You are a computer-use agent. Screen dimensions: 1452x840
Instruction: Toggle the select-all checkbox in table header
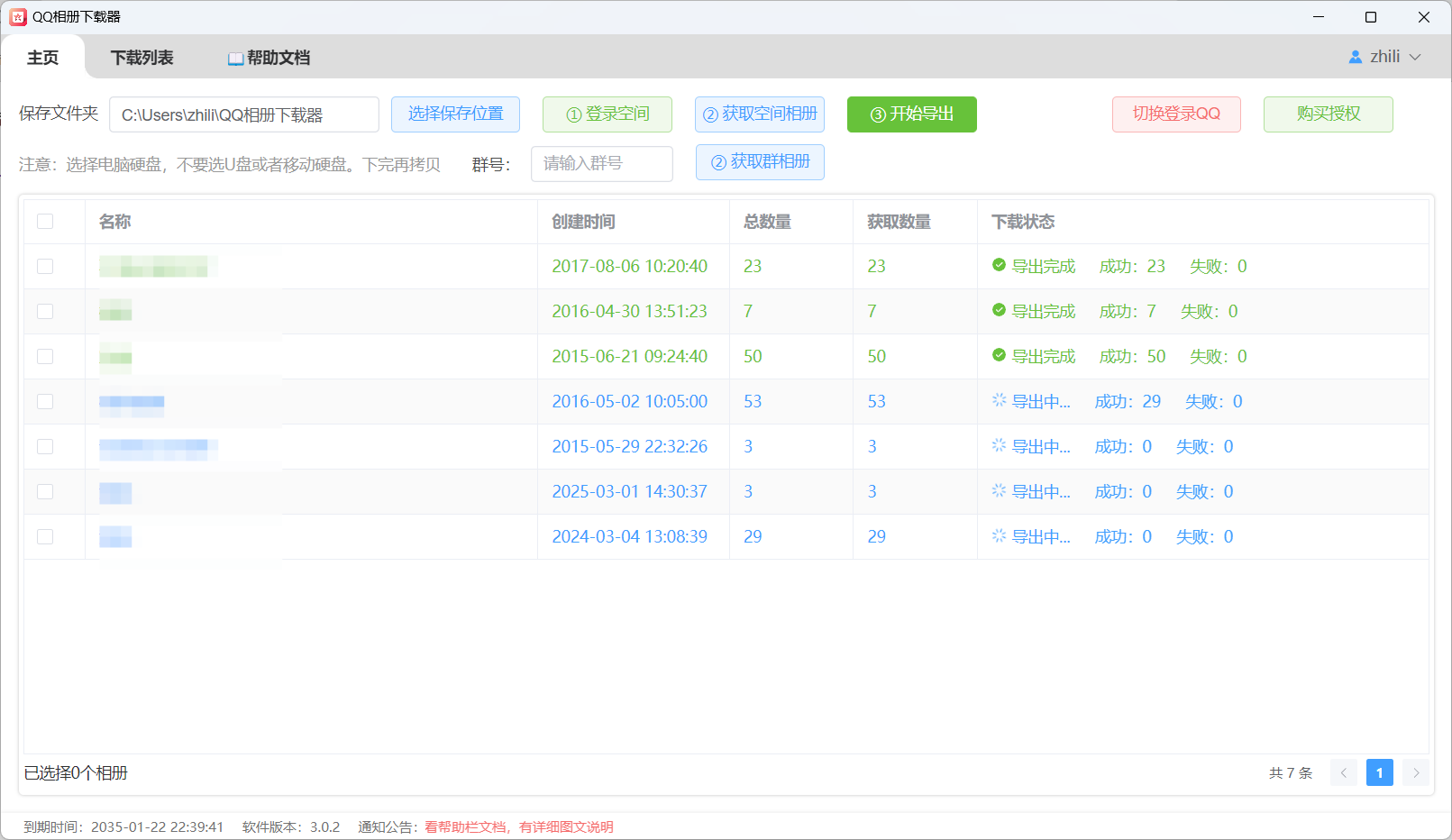coord(45,222)
